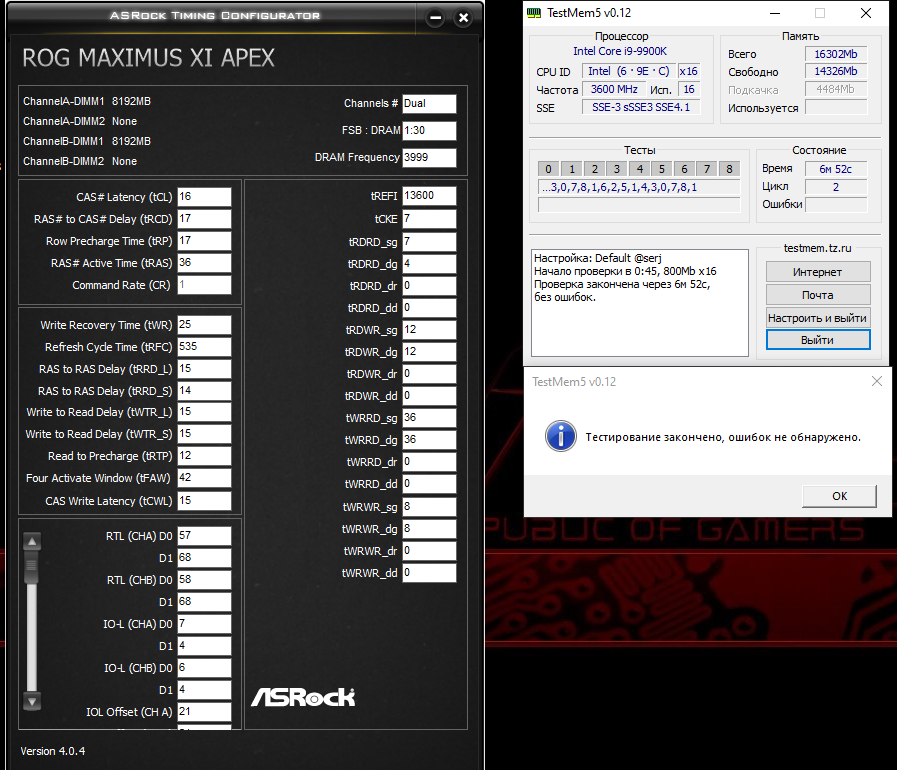
Task: Click the RTL list scroll down arrow
Action: 32,701
